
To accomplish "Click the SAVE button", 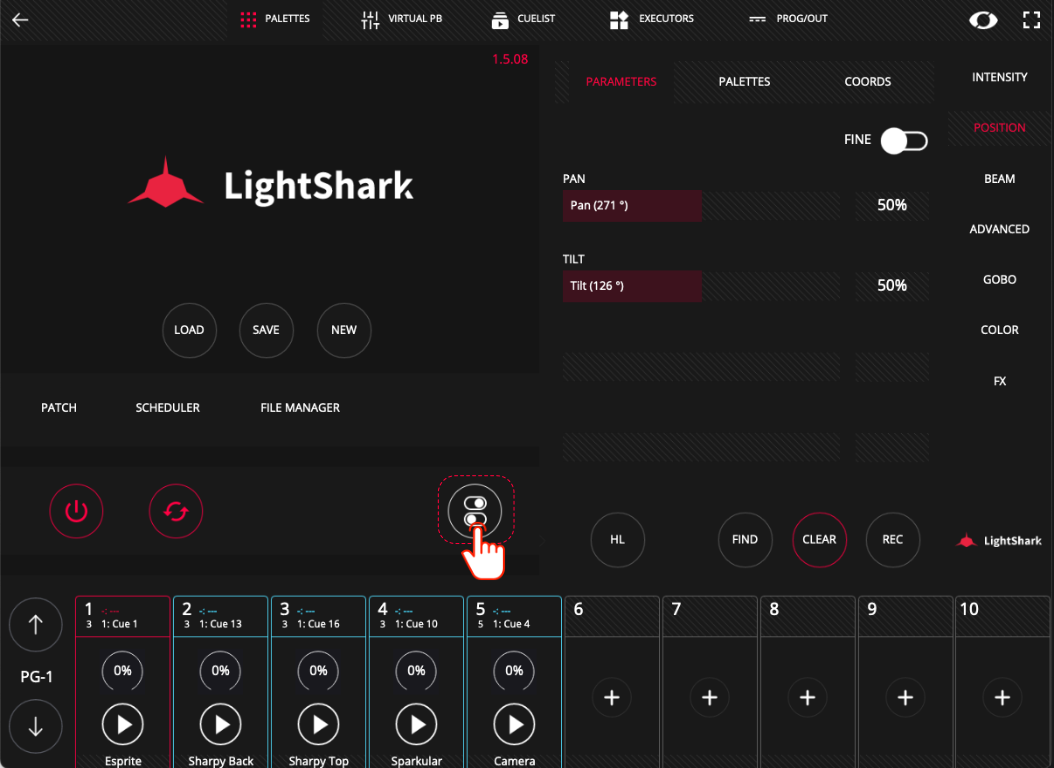I will pos(266,330).
